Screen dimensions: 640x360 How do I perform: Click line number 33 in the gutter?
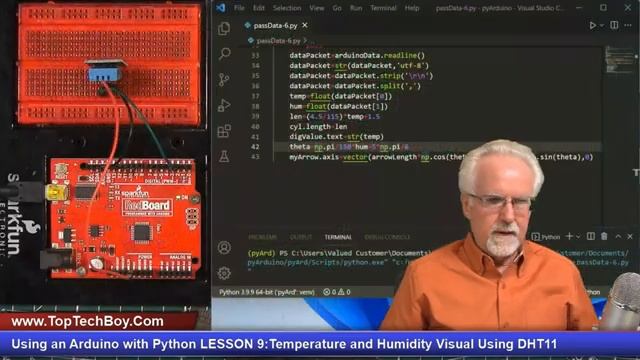pyautogui.click(x=255, y=56)
